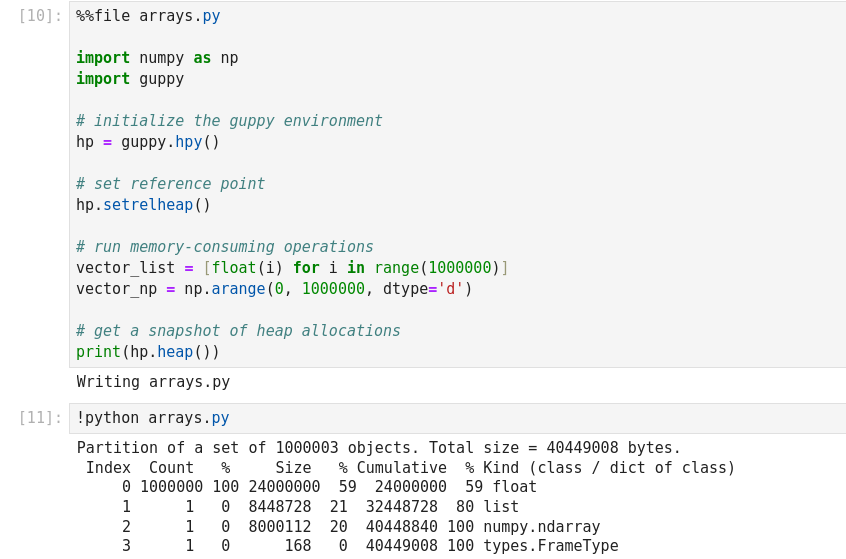Place cursor on 'hp.setrelheap()' line
This screenshot has width=846, height=559.
click(143, 205)
